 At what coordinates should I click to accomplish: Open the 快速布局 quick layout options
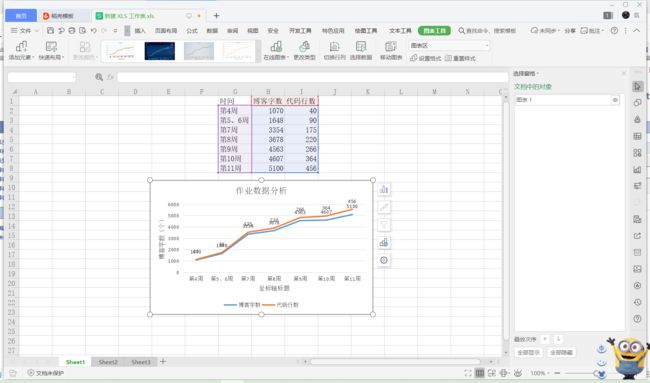point(51,51)
